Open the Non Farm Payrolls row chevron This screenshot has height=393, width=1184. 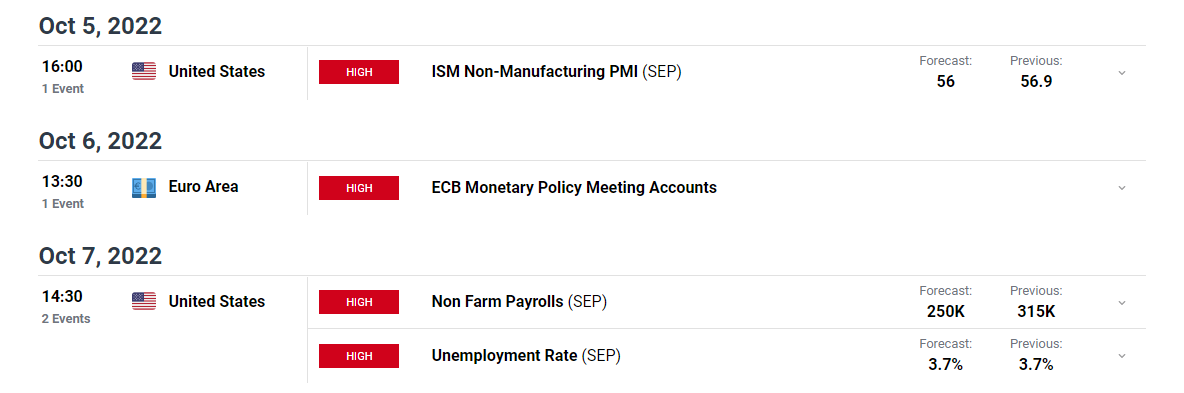(1122, 302)
